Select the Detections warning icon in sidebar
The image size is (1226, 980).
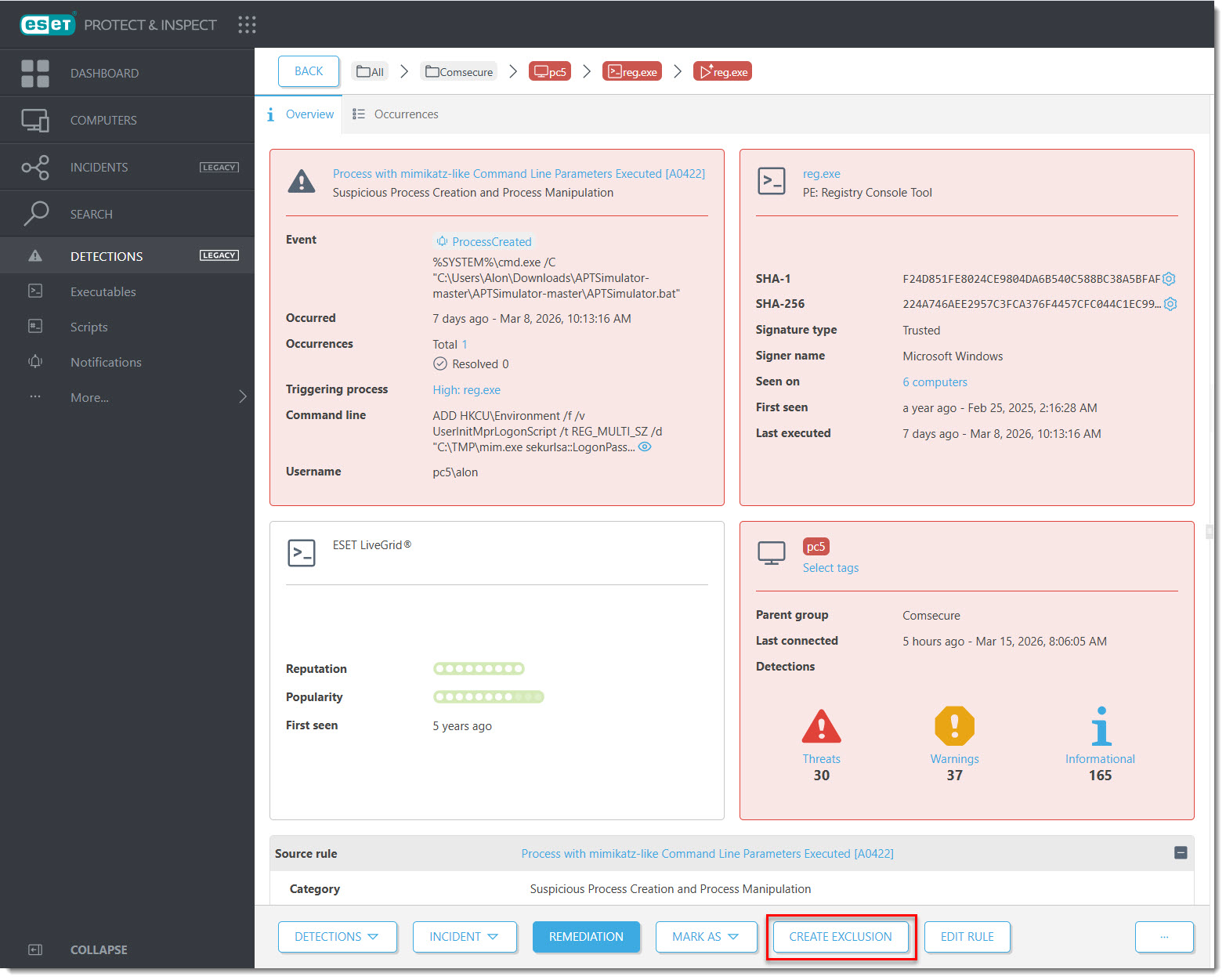(x=35, y=256)
